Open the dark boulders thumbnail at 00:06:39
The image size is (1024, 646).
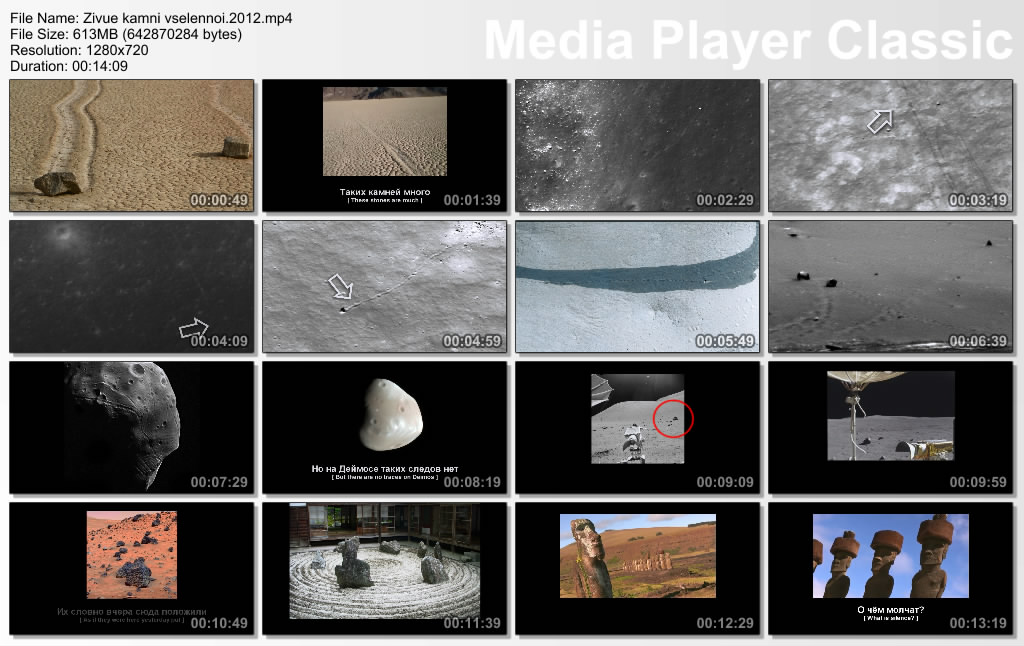[890, 287]
